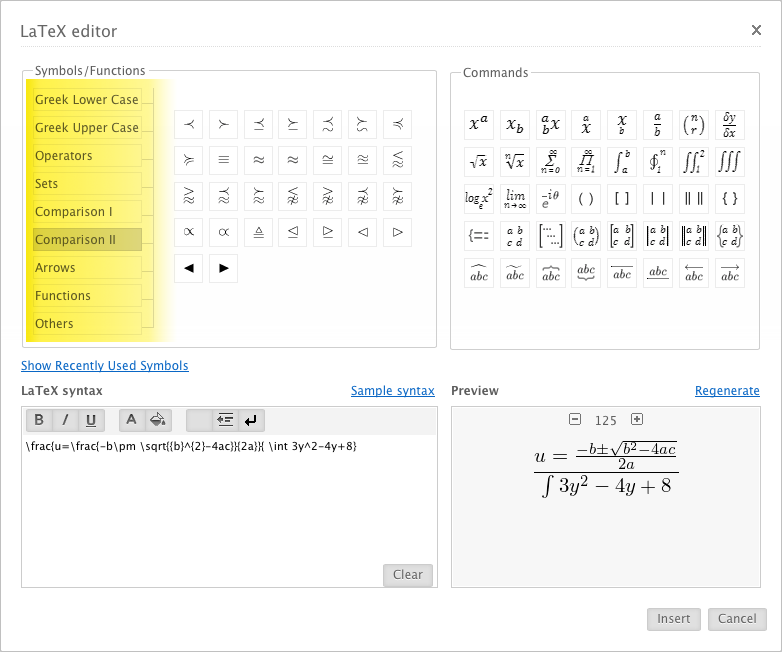Toggle underline formatting in syntax toolbar

pos(91,420)
